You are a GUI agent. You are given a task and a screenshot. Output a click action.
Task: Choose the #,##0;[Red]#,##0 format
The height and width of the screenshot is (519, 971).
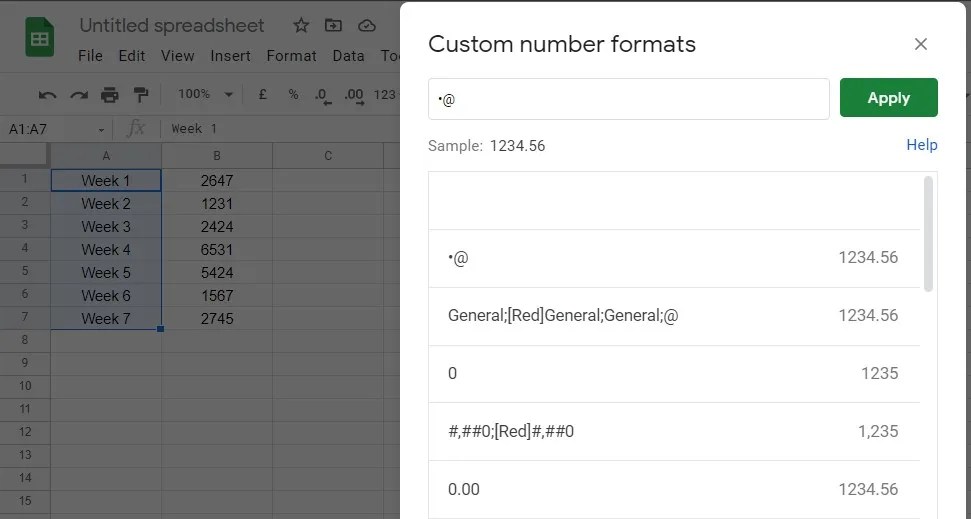point(674,431)
